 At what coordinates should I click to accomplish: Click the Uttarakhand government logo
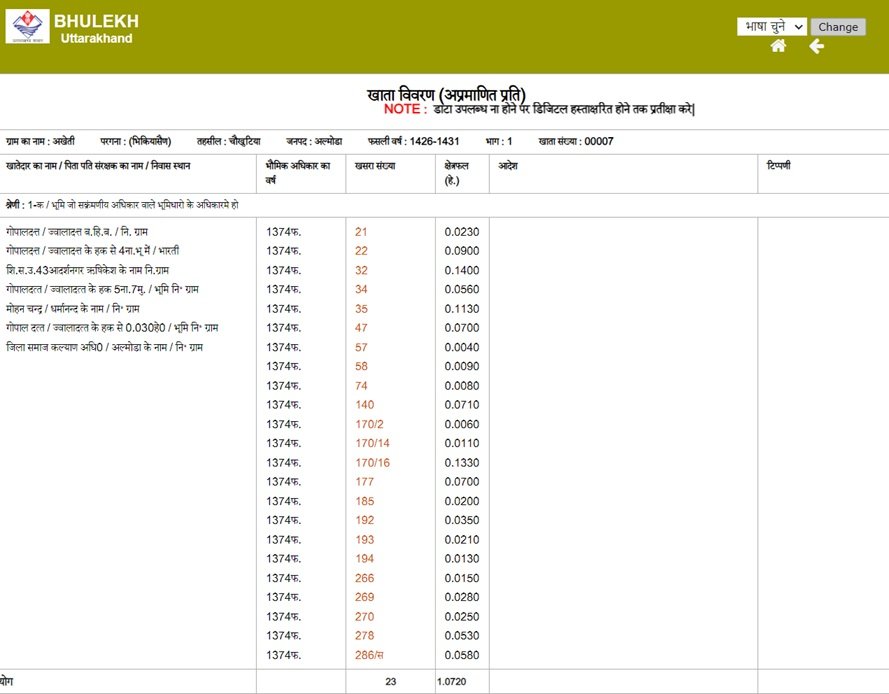[x=27, y=27]
